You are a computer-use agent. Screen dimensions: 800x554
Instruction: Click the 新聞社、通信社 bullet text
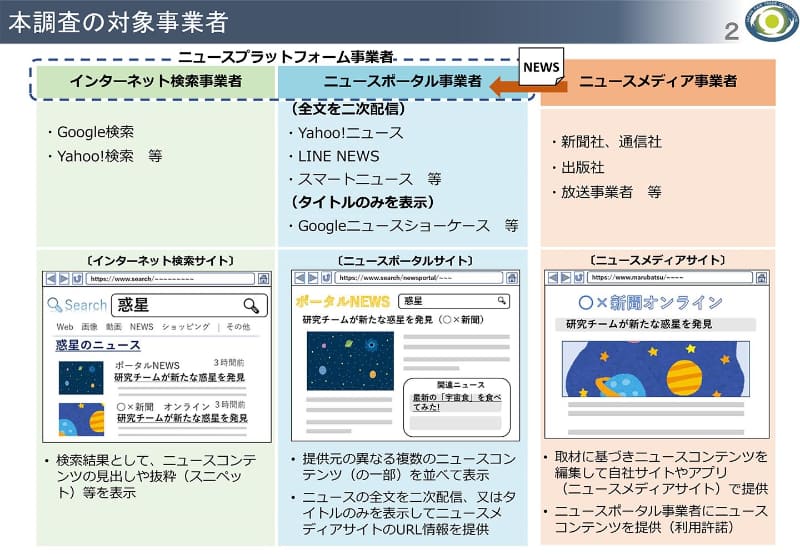point(611,142)
